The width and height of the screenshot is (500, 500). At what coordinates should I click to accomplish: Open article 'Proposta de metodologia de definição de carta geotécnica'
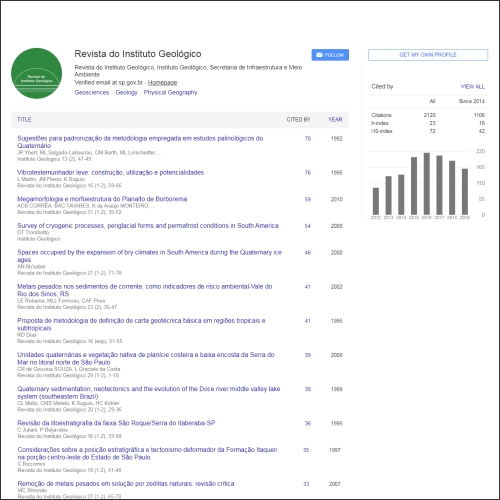(141, 324)
